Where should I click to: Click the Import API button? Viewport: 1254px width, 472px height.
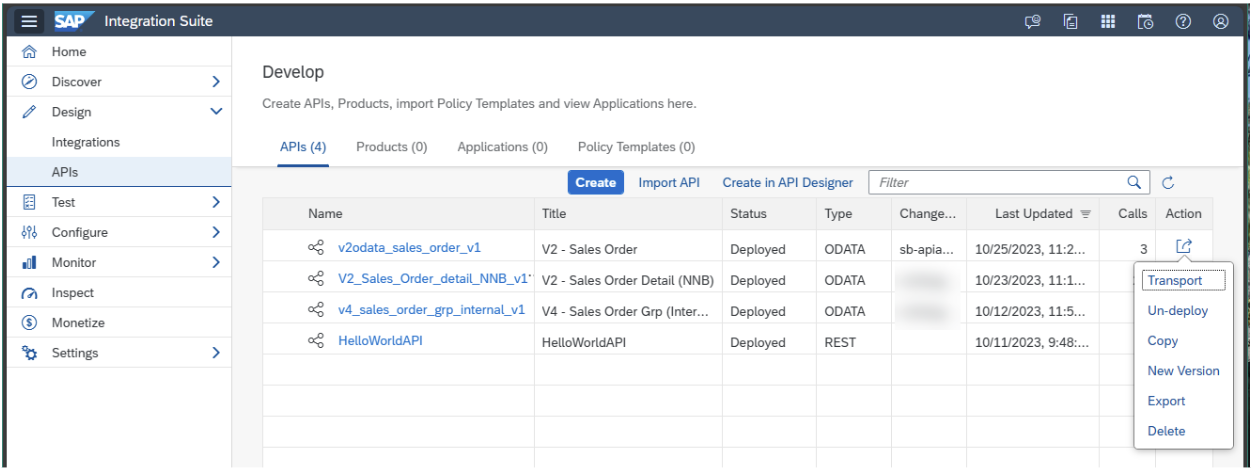(669, 182)
